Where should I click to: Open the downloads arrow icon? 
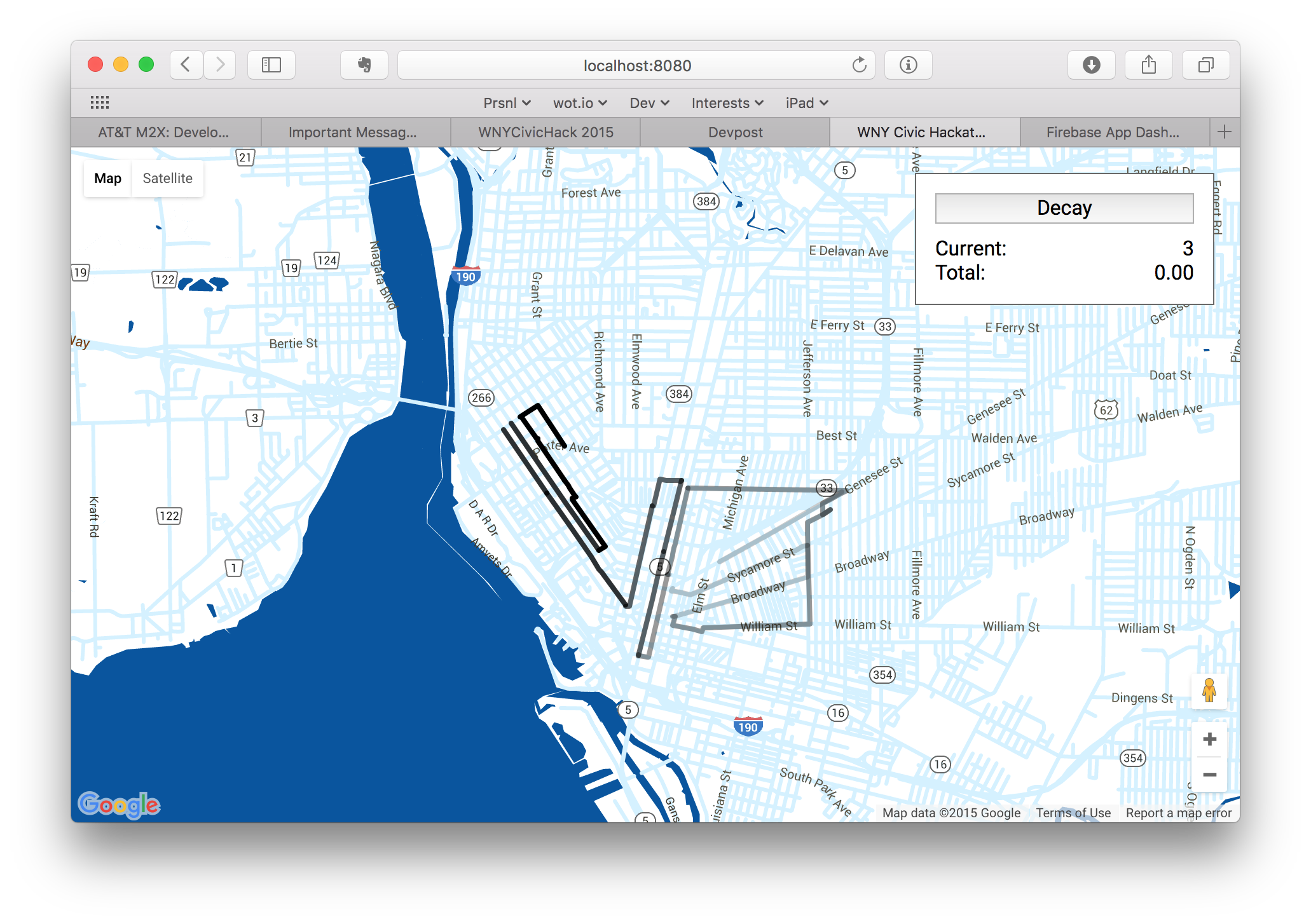pyautogui.click(x=1091, y=65)
